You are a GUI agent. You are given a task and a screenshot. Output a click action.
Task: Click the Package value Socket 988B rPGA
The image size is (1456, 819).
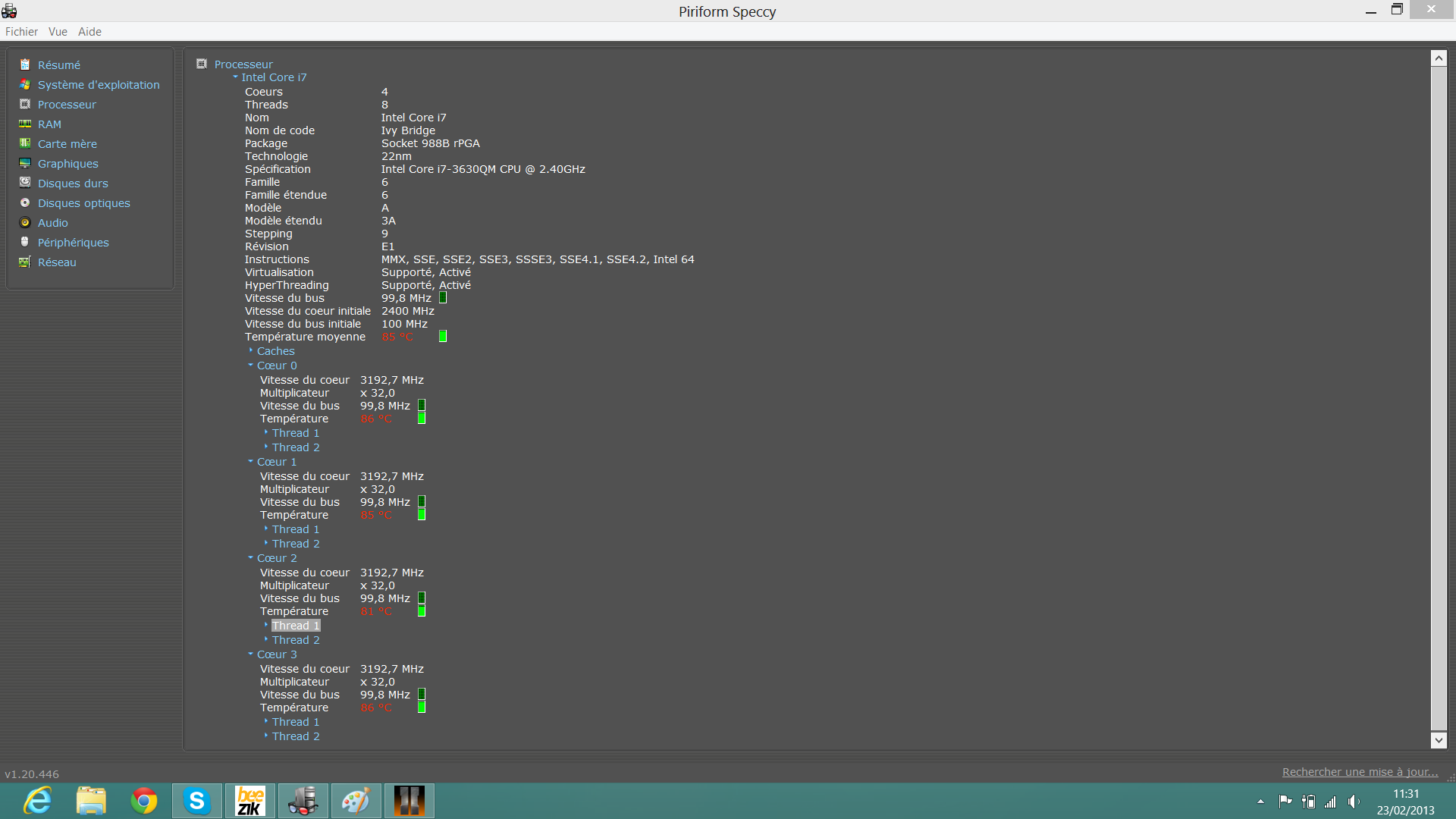pyautogui.click(x=430, y=143)
